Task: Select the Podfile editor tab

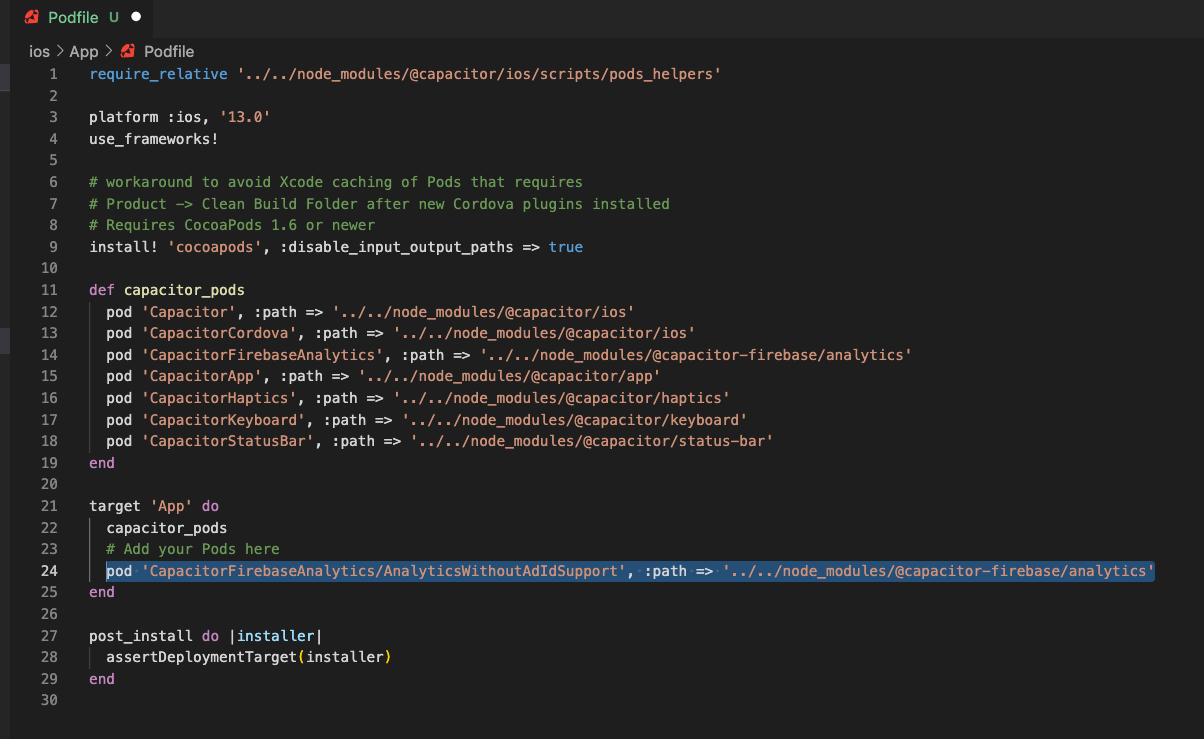Action: click(x=84, y=17)
